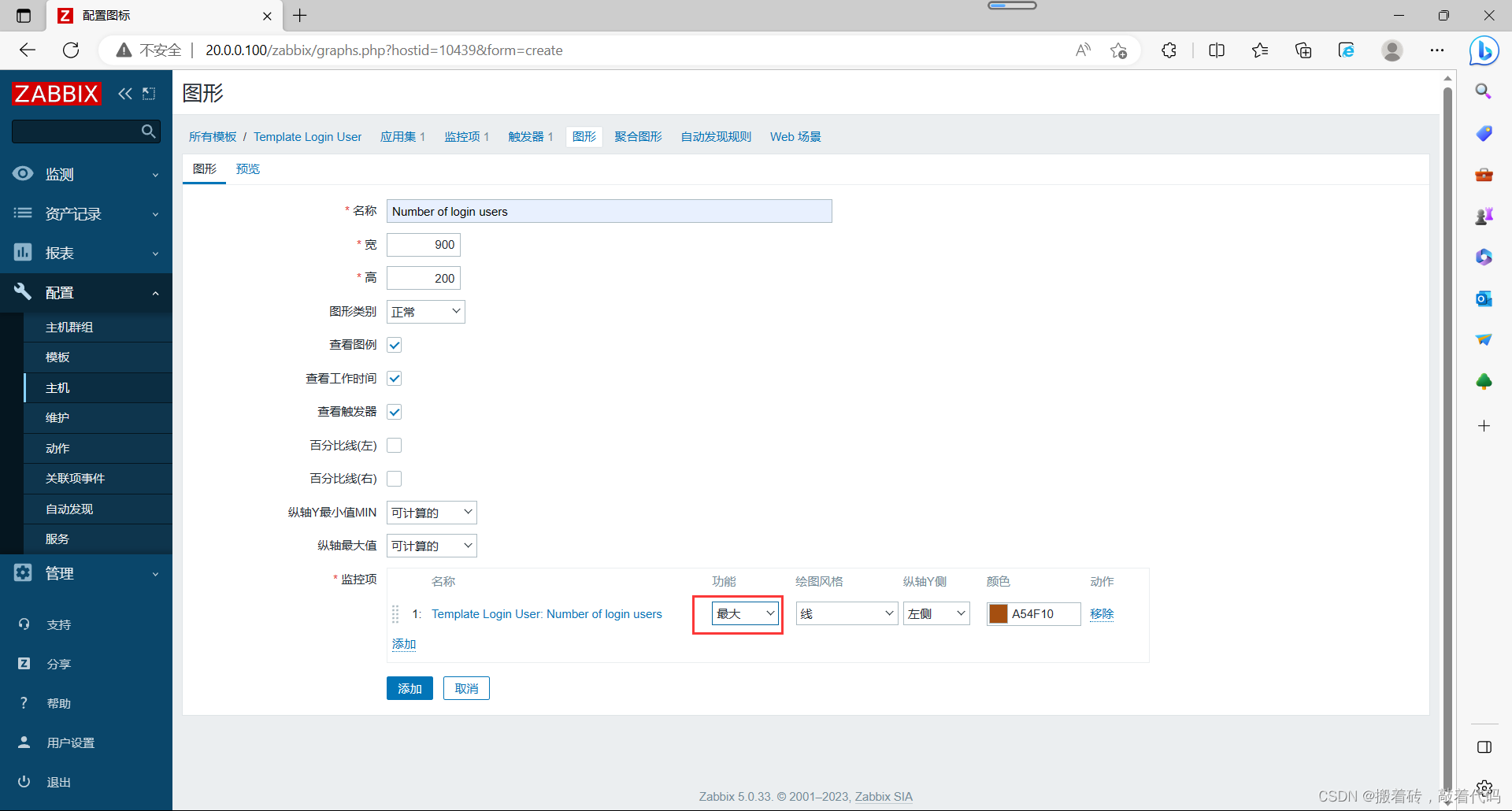Collapse the sidebar with double-chevron icon
The image size is (1512, 811).
[125, 94]
